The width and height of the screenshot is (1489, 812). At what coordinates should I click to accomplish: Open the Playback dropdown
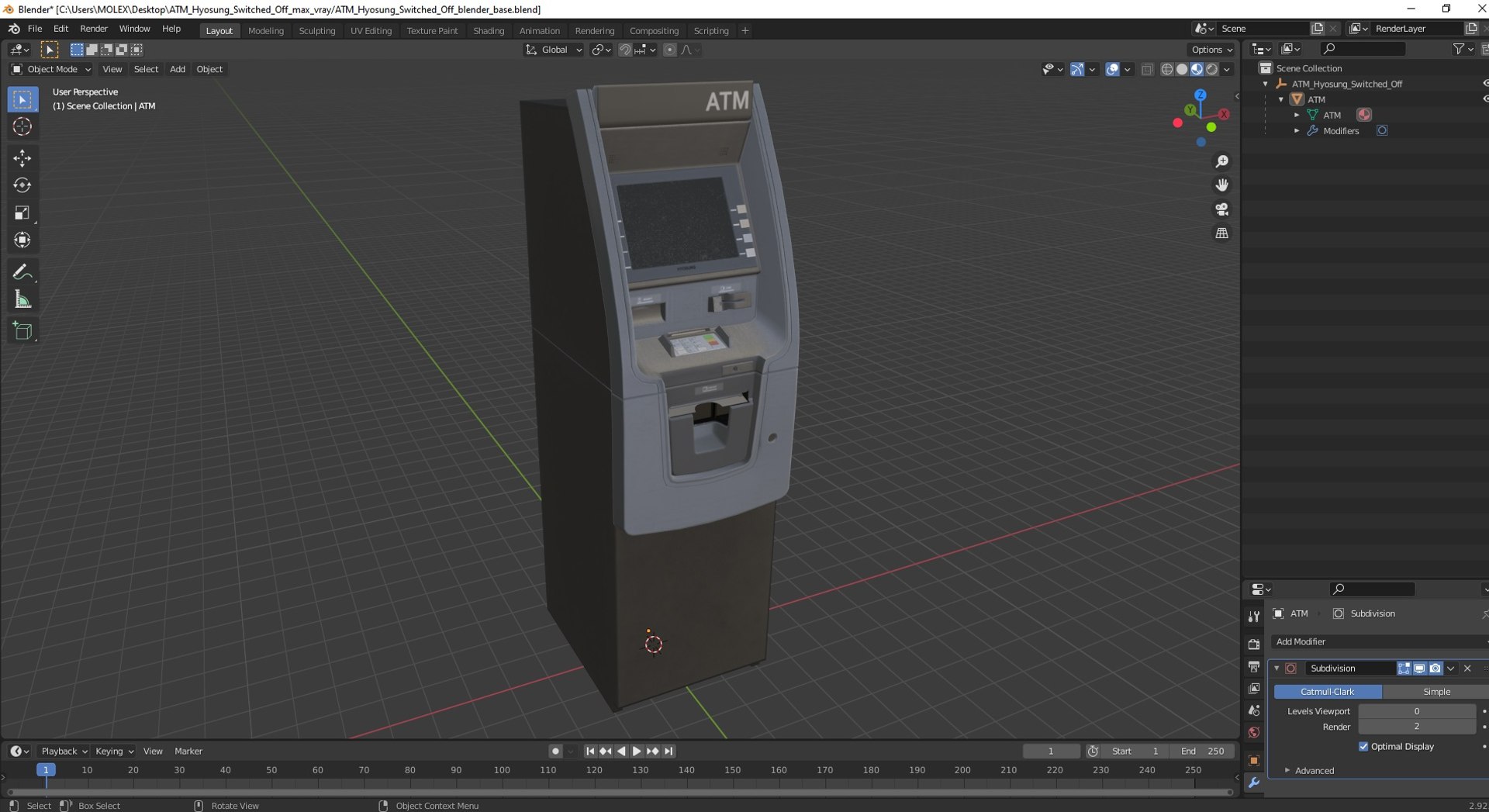(64, 752)
